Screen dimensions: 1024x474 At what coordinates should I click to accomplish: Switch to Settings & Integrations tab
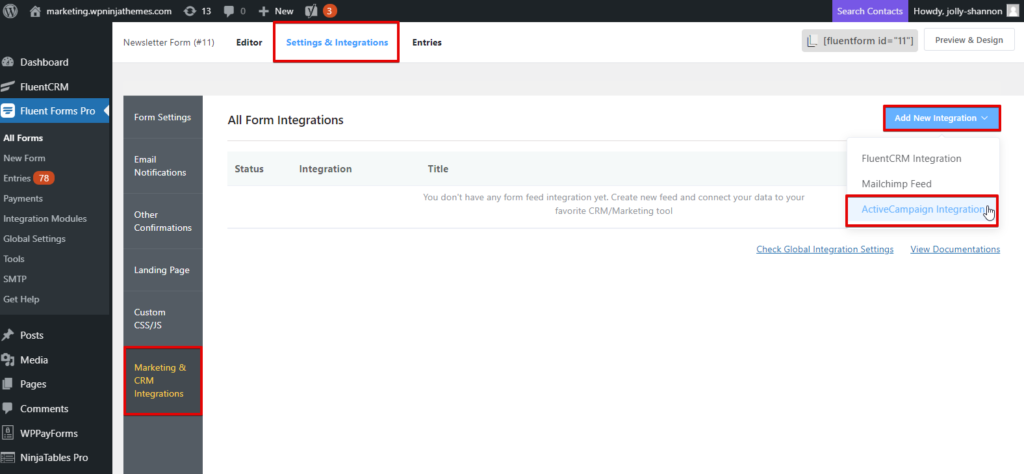336,42
